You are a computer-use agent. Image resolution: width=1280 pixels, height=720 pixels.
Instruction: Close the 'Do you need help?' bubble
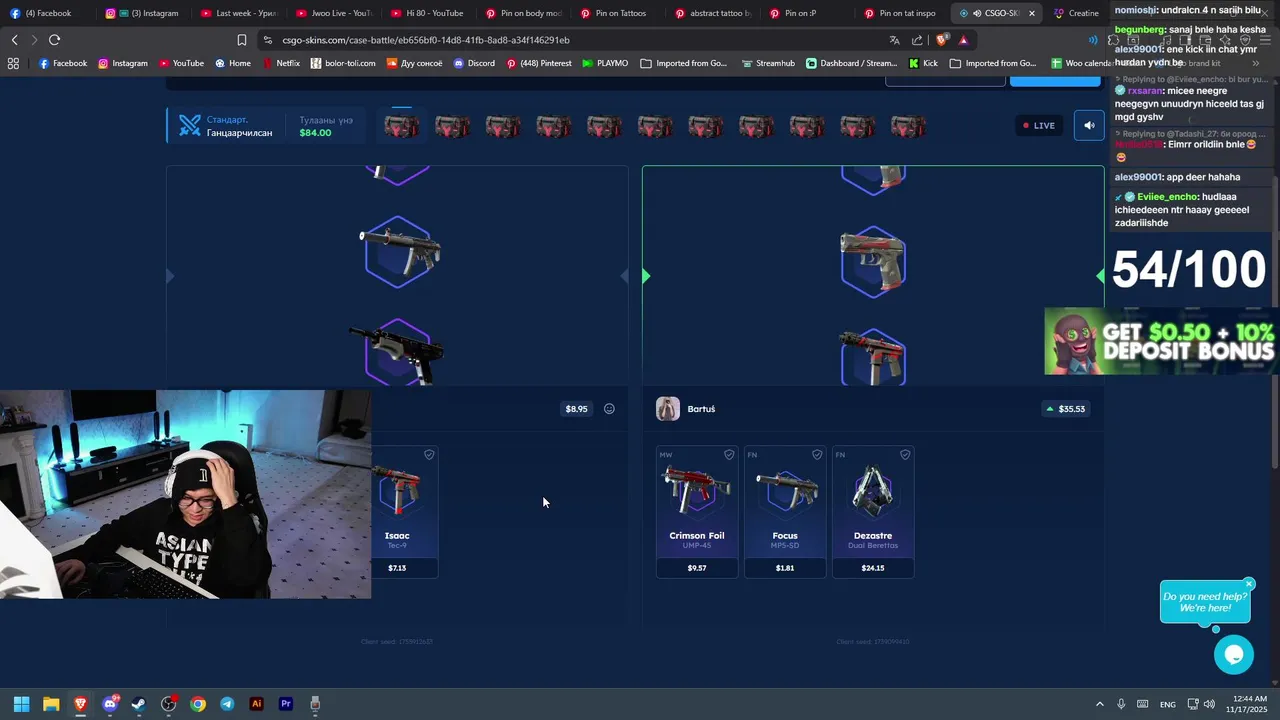[x=1249, y=584]
